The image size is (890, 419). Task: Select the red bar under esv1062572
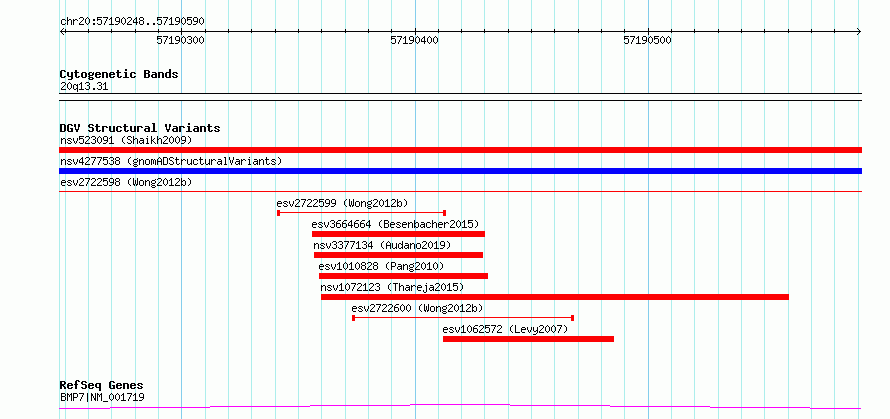(528, 339)
